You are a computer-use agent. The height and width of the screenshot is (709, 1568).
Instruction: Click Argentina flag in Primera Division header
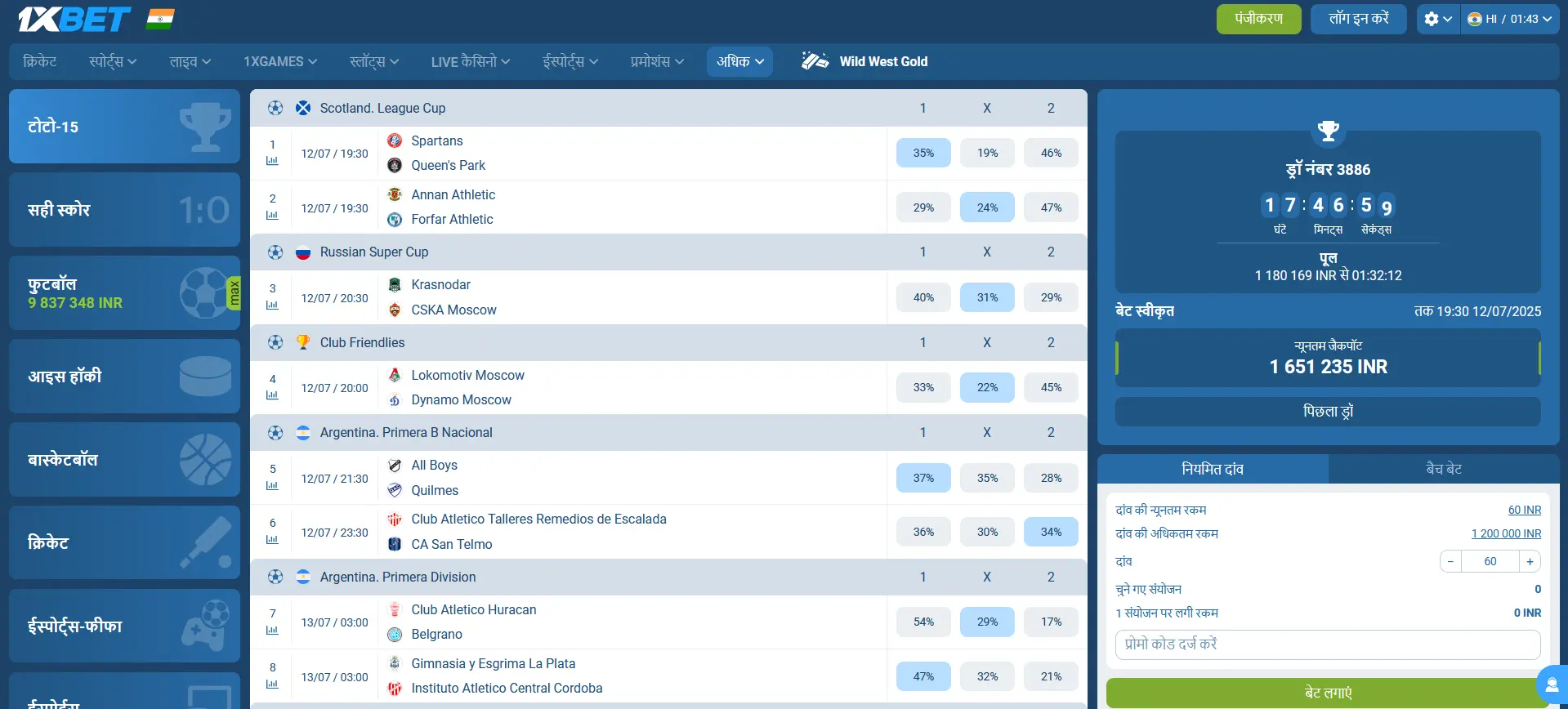[303, 577]
